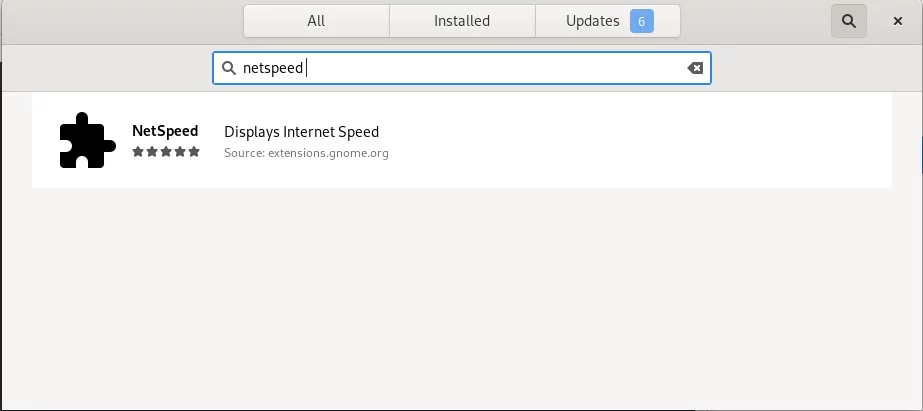The height and width of the screenshot is (411, 923).
Task: Click the Source extensions.gnome.org text
Action: click(306, 154)
